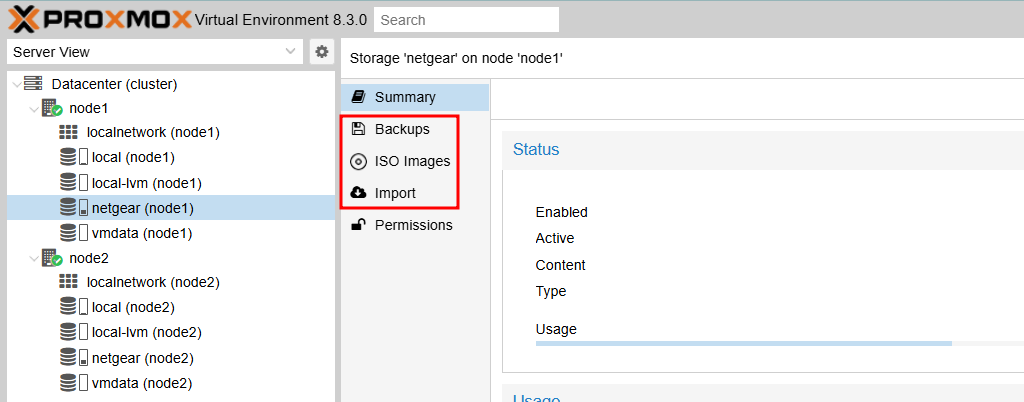Open the Backups tab

point(415,129)
